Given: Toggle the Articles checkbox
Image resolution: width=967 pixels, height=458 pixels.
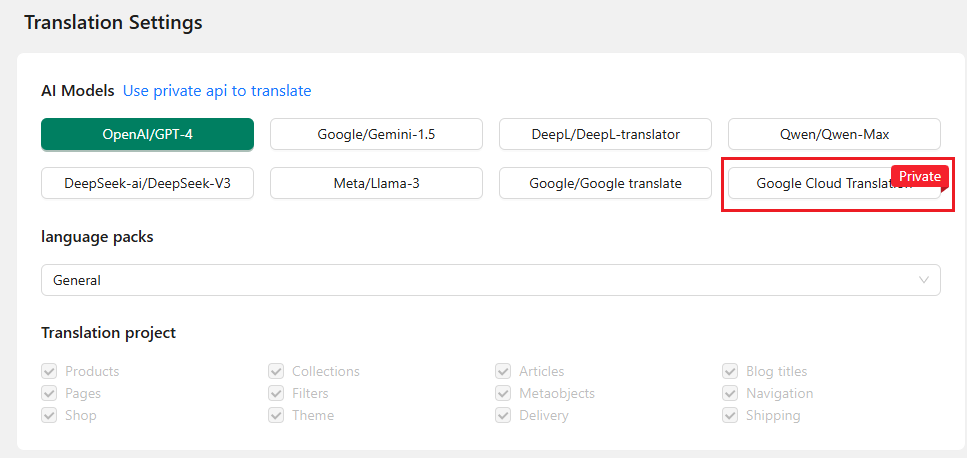Looking at the screenshot, I should [x=503, y=371].
